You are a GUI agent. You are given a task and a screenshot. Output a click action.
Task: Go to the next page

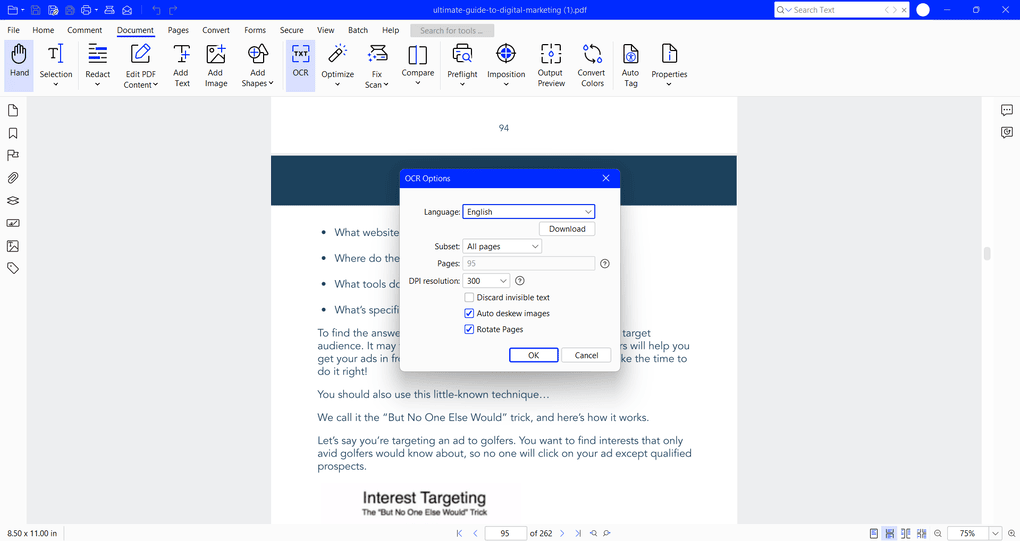[562, 533]
